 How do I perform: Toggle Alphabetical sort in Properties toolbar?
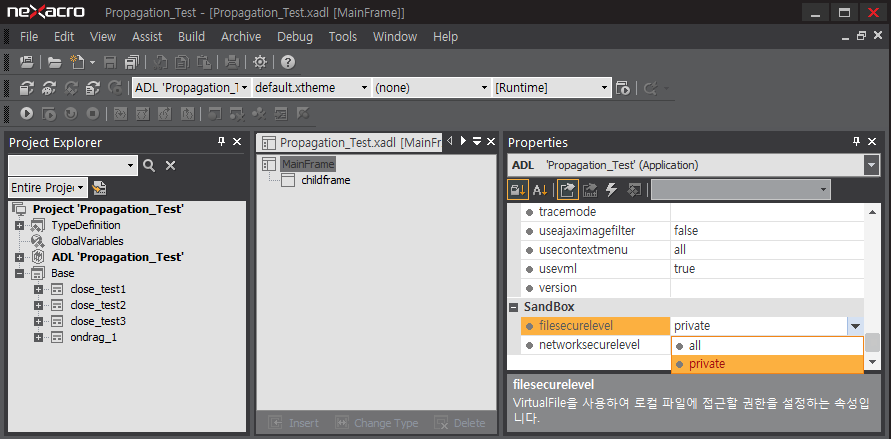[539, 190]
